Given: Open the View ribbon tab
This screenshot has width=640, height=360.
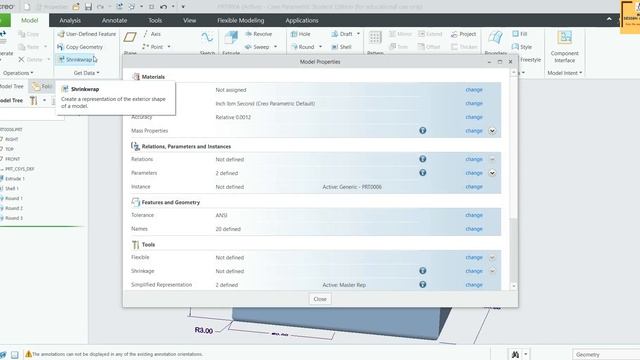Looking at the screenshot, I should pos(189,20).
